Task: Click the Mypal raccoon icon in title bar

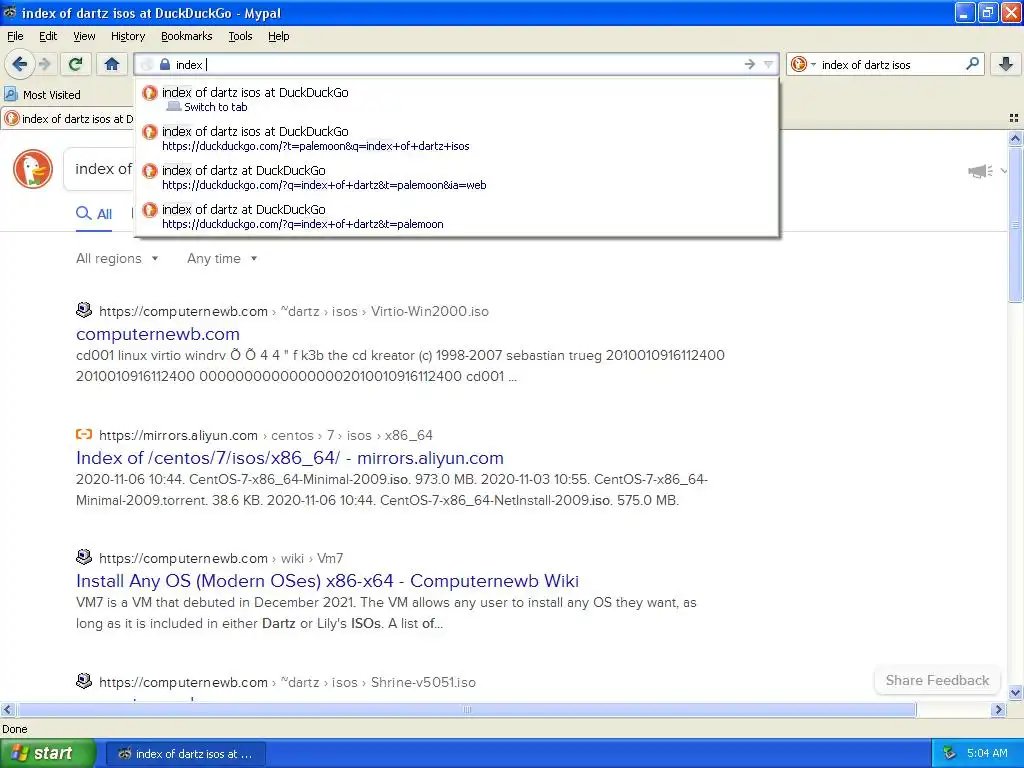Action: tap(10, 12)
